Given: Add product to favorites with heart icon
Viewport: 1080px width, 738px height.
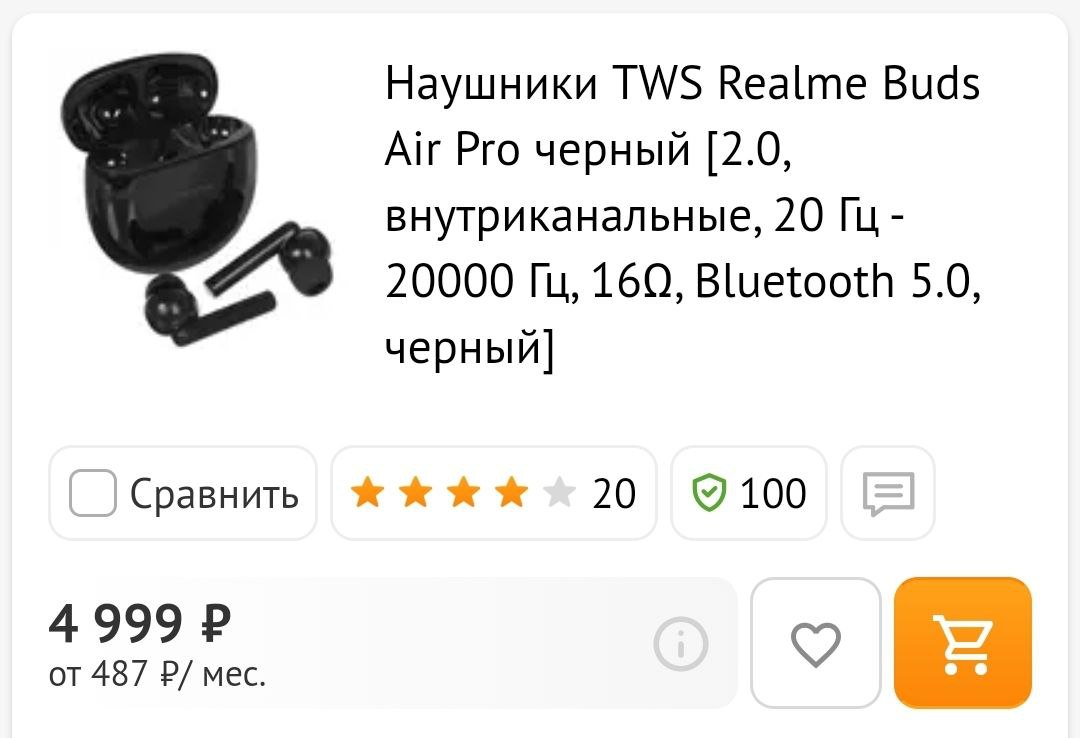Looking at the screenshot, I should point(816,643).
